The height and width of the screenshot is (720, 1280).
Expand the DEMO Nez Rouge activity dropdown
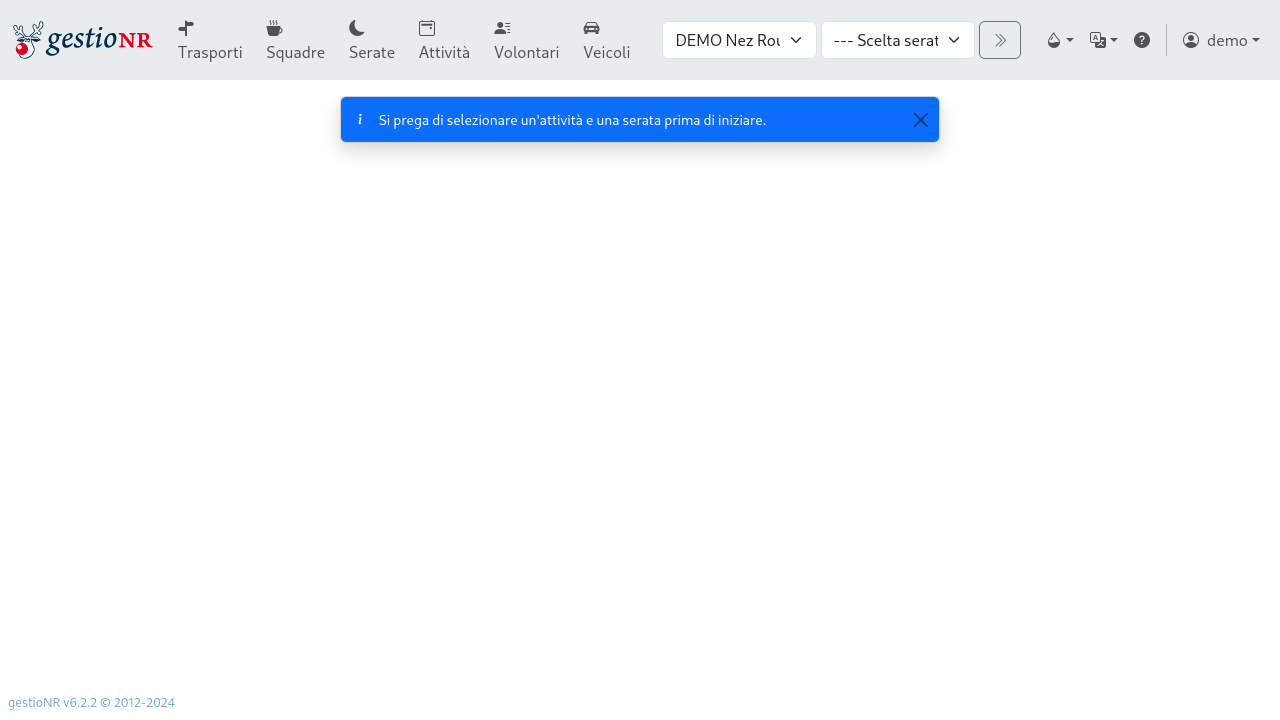coord(739,40)
